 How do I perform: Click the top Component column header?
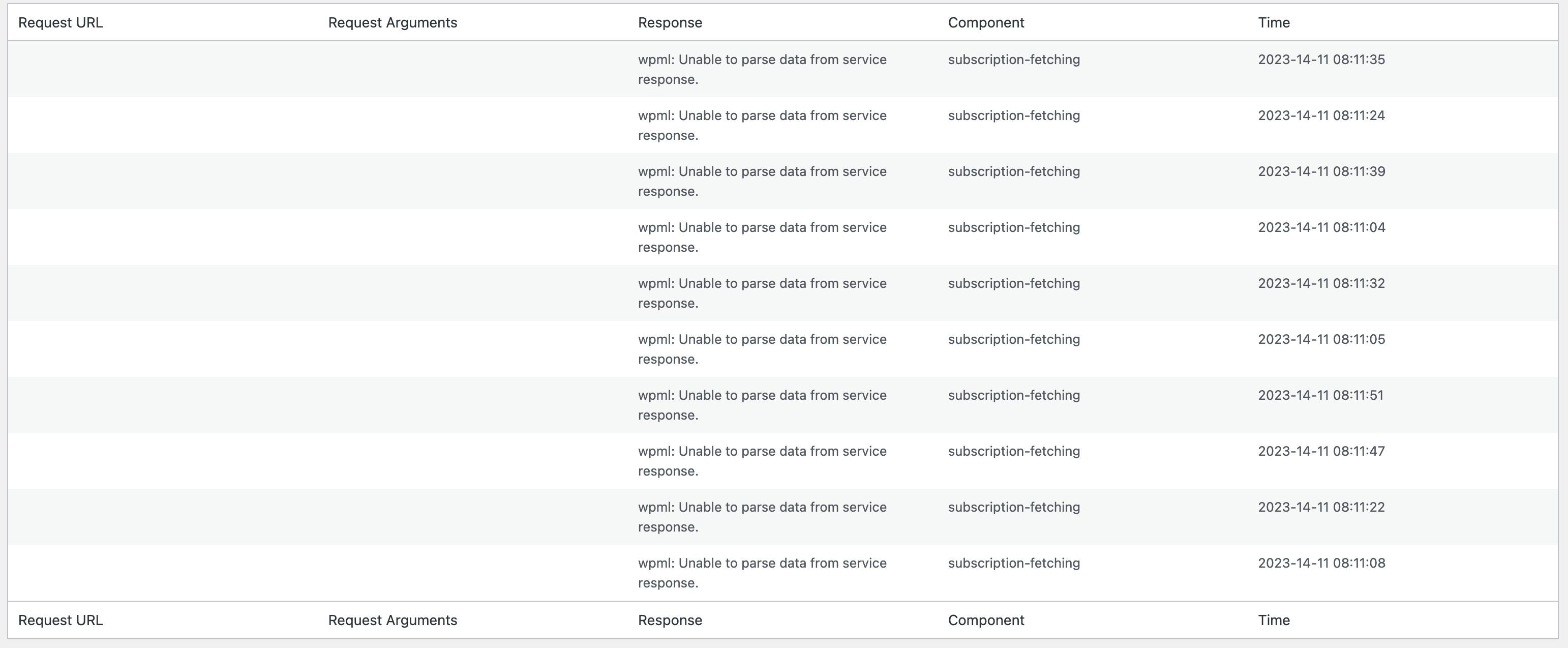986,22
